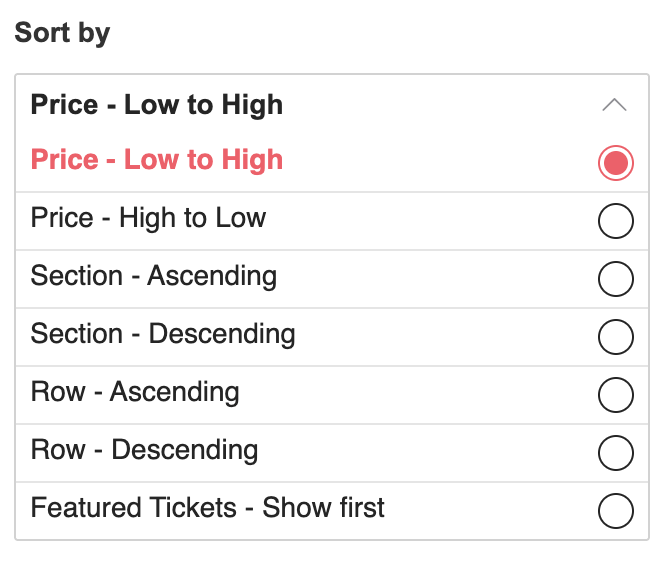Close the open Sort by options list
The image size is (672, 562).
(615, 105)
